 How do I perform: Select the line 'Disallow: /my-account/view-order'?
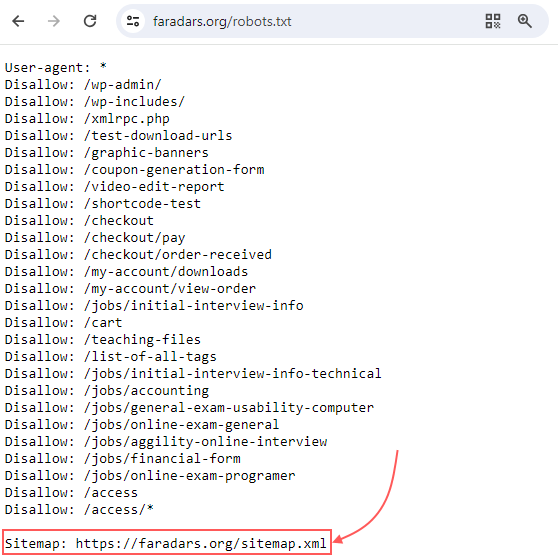click(x=131, y=289)
